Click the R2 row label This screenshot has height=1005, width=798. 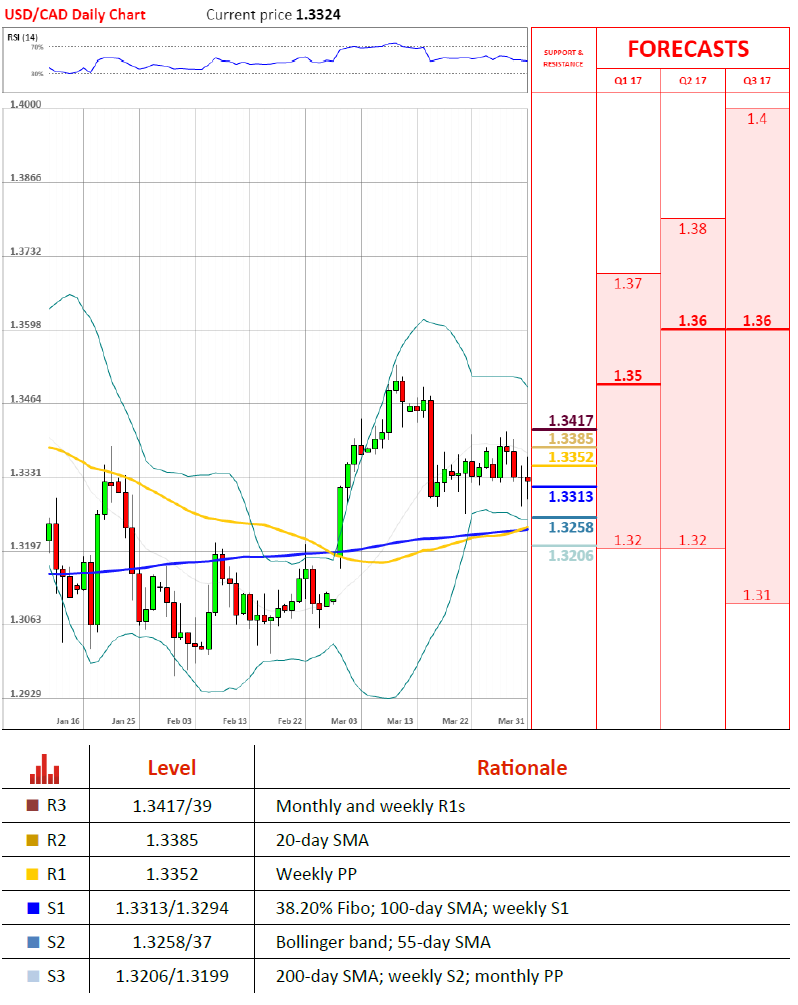tap(56, 840)
